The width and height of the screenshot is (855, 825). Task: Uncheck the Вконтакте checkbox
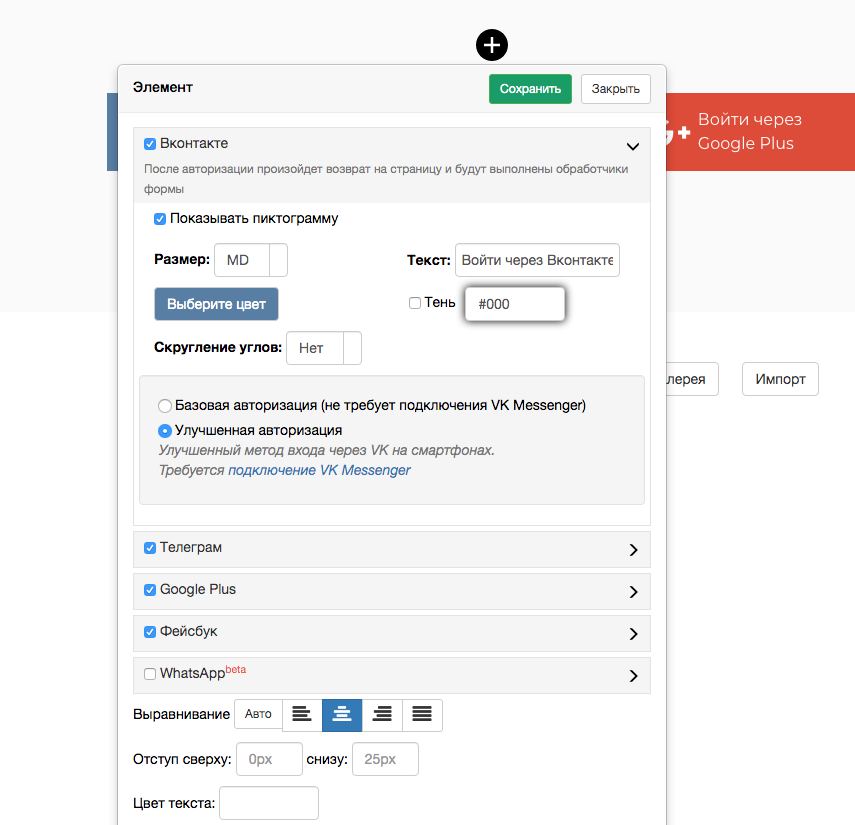click(x=150, y=144)
